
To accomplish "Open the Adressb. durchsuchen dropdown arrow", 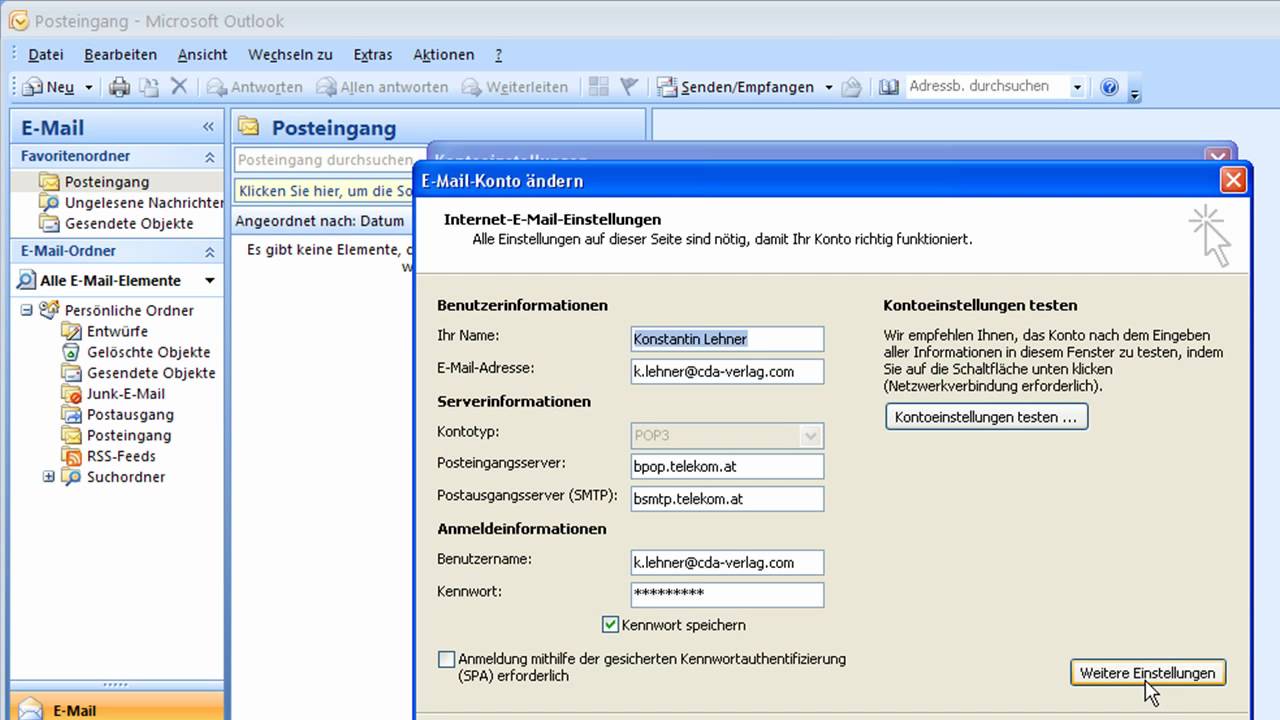I will pos(1077,87).
